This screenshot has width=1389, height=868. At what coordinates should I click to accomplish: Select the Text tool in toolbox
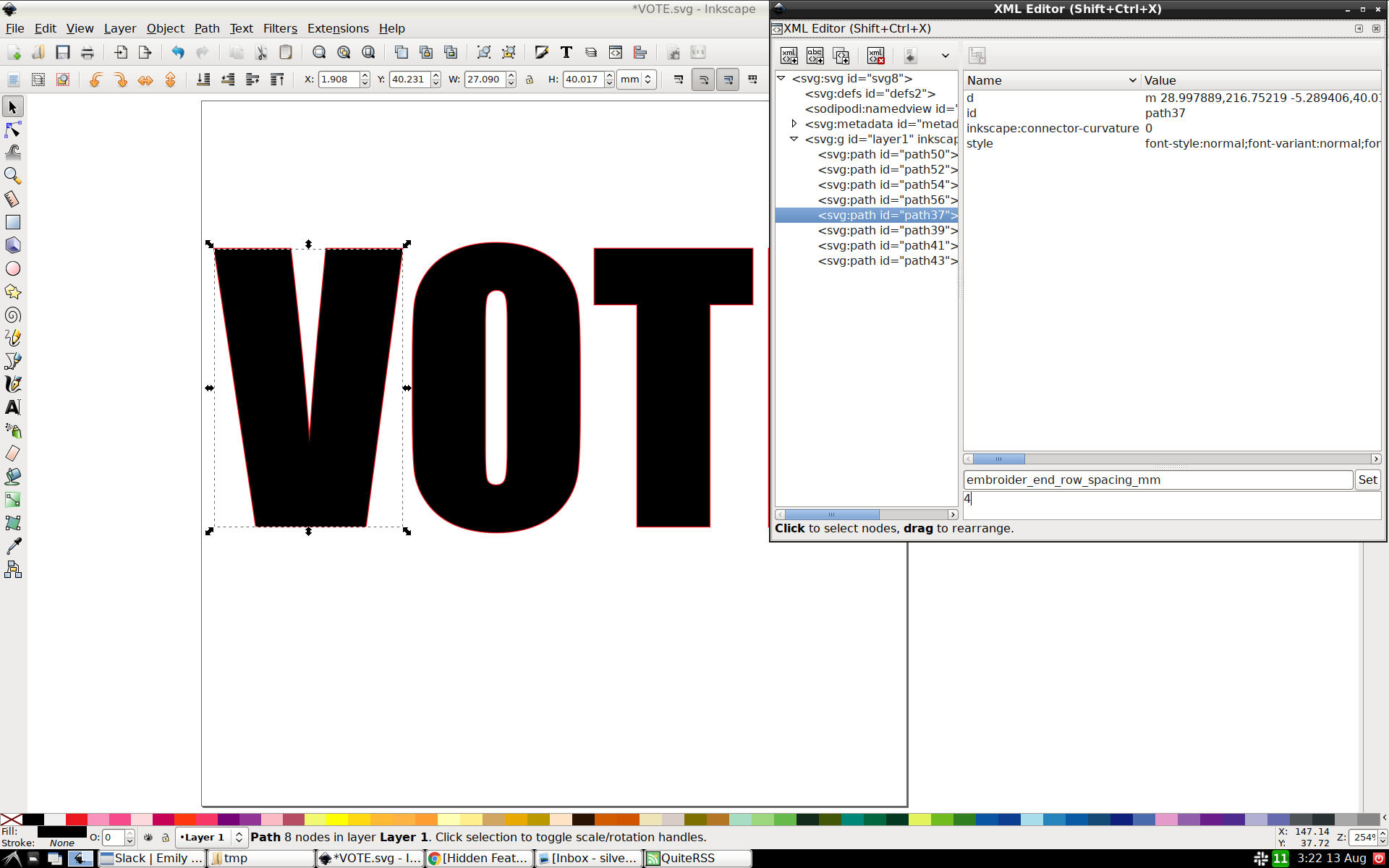tap(13, 407)
